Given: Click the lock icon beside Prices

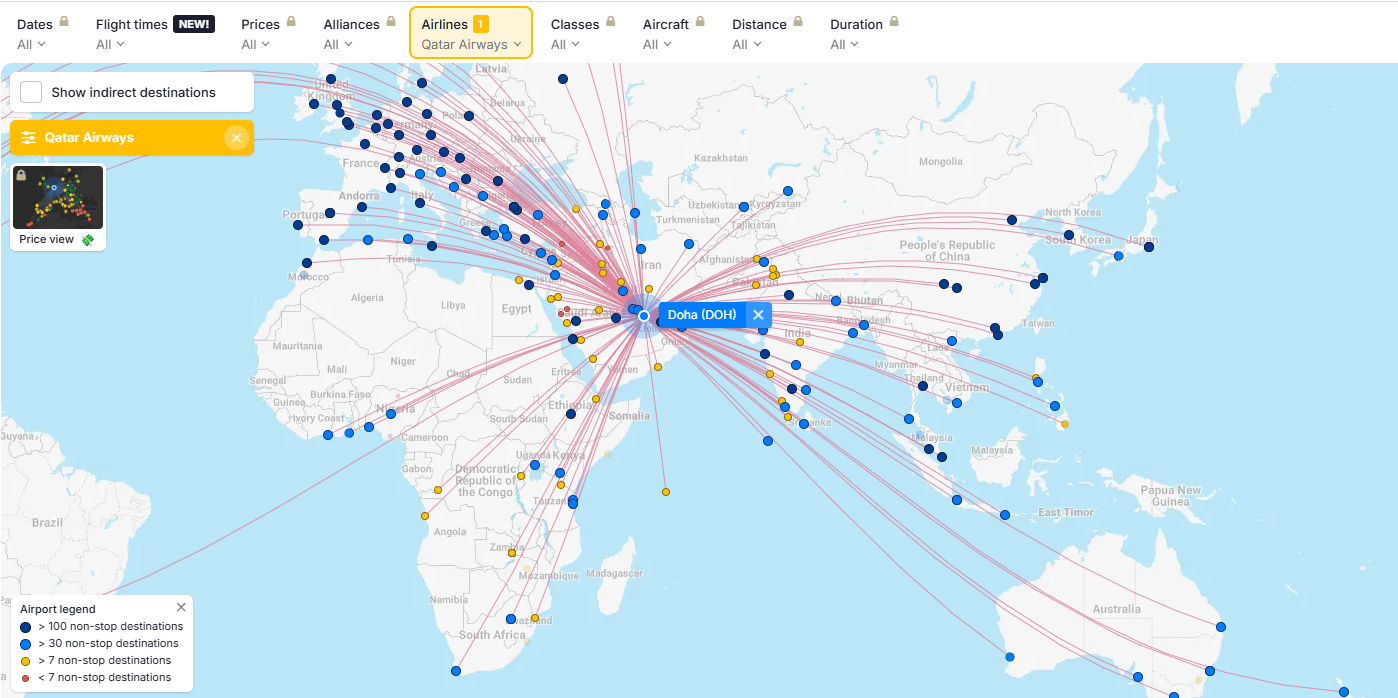Looking at the screenshot, I should pyautogui.click(x=291, y=22).
